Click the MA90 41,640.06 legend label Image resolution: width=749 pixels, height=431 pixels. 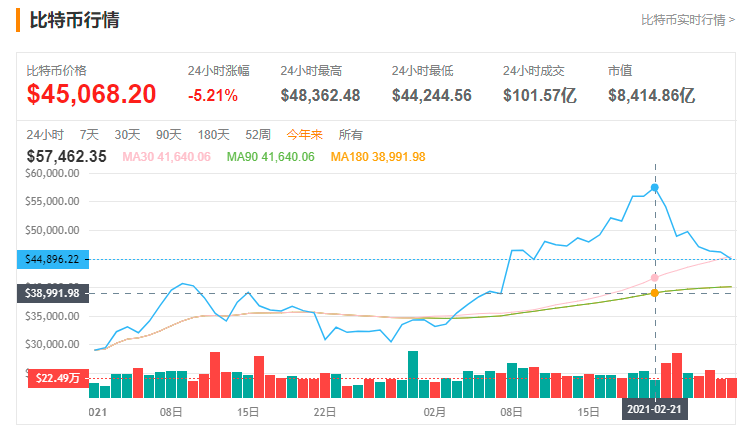[270, 157]
